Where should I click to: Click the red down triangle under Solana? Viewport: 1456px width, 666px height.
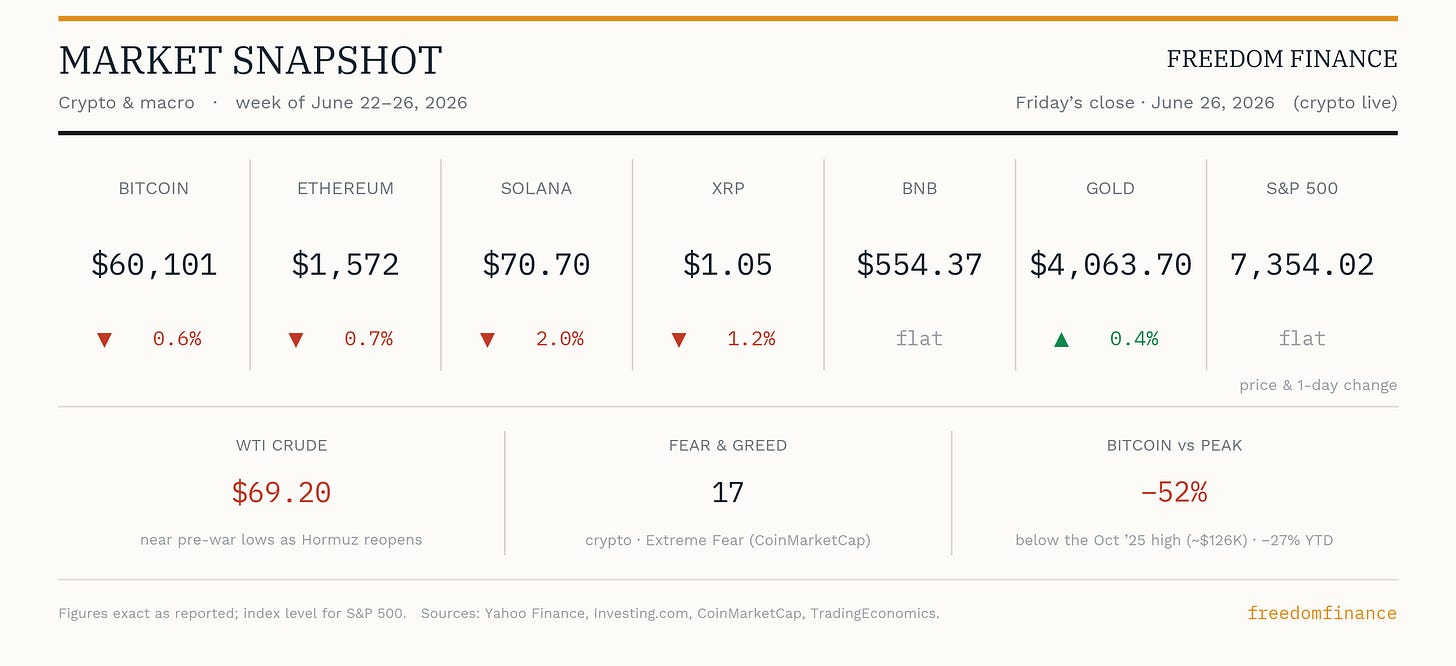click(x=487, y=340)
